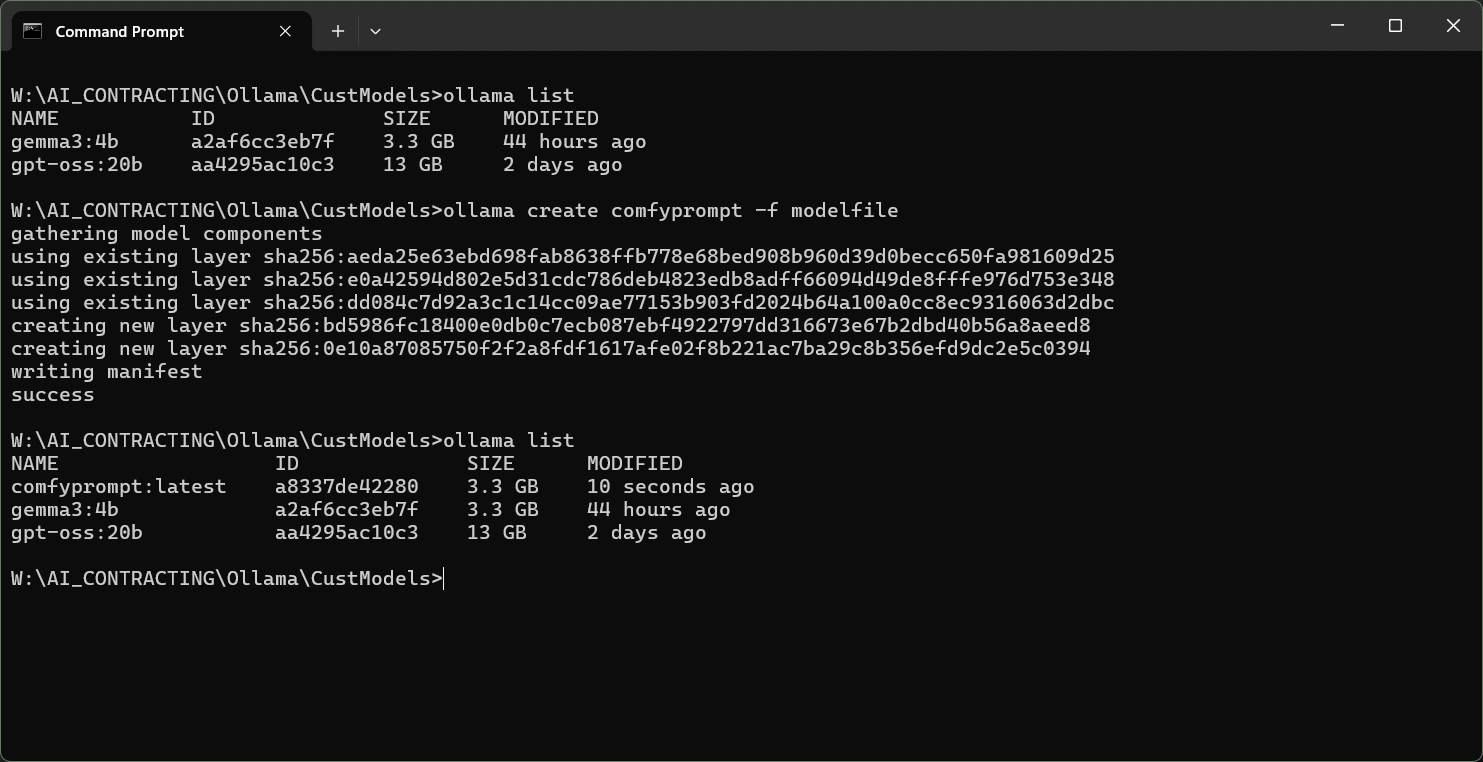
Task: Click the Command Prompt tab icon
Action: pyautogui.click(x=32, y=31)
